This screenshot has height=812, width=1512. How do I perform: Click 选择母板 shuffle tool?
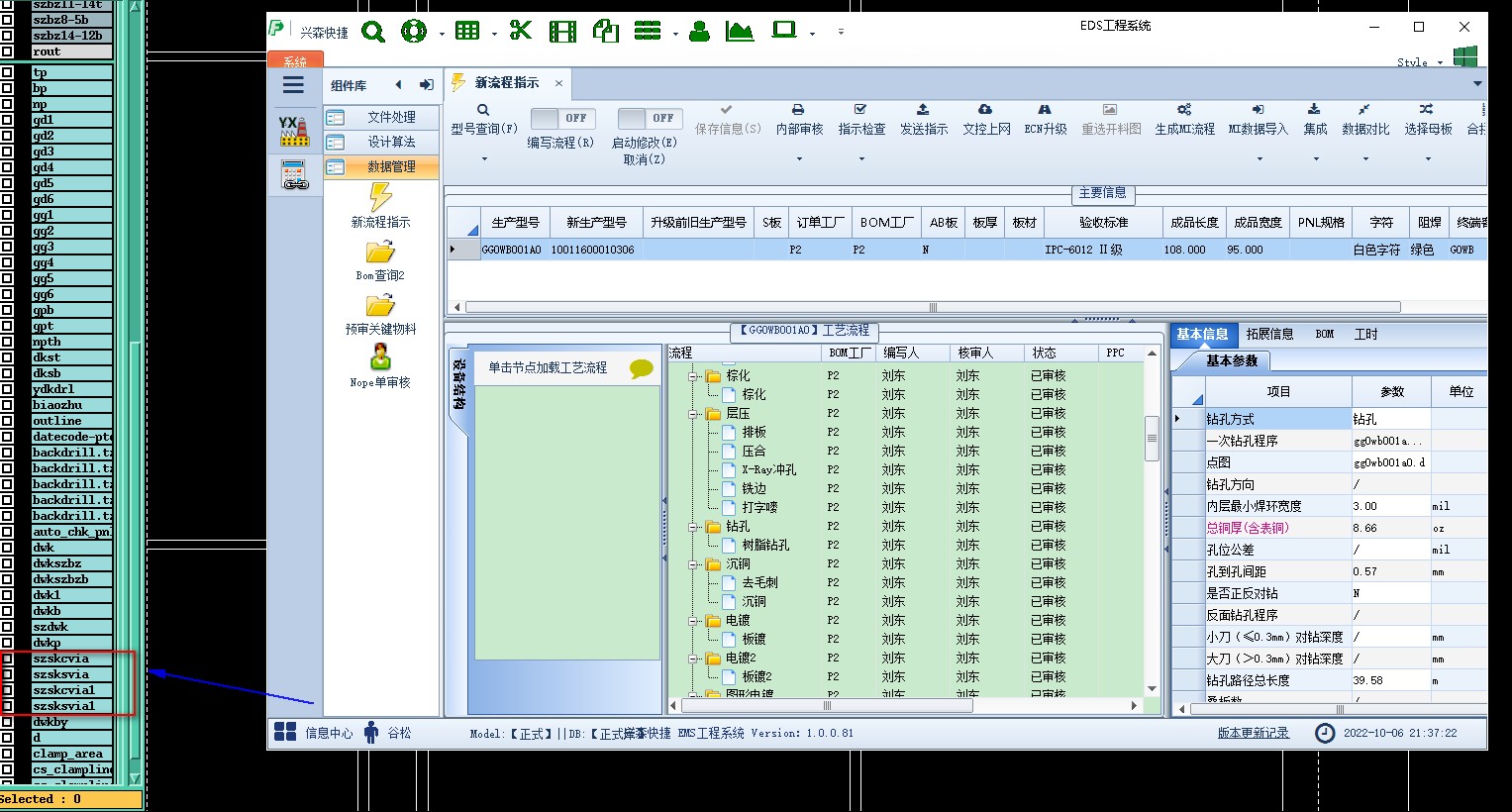(1428, 120)
